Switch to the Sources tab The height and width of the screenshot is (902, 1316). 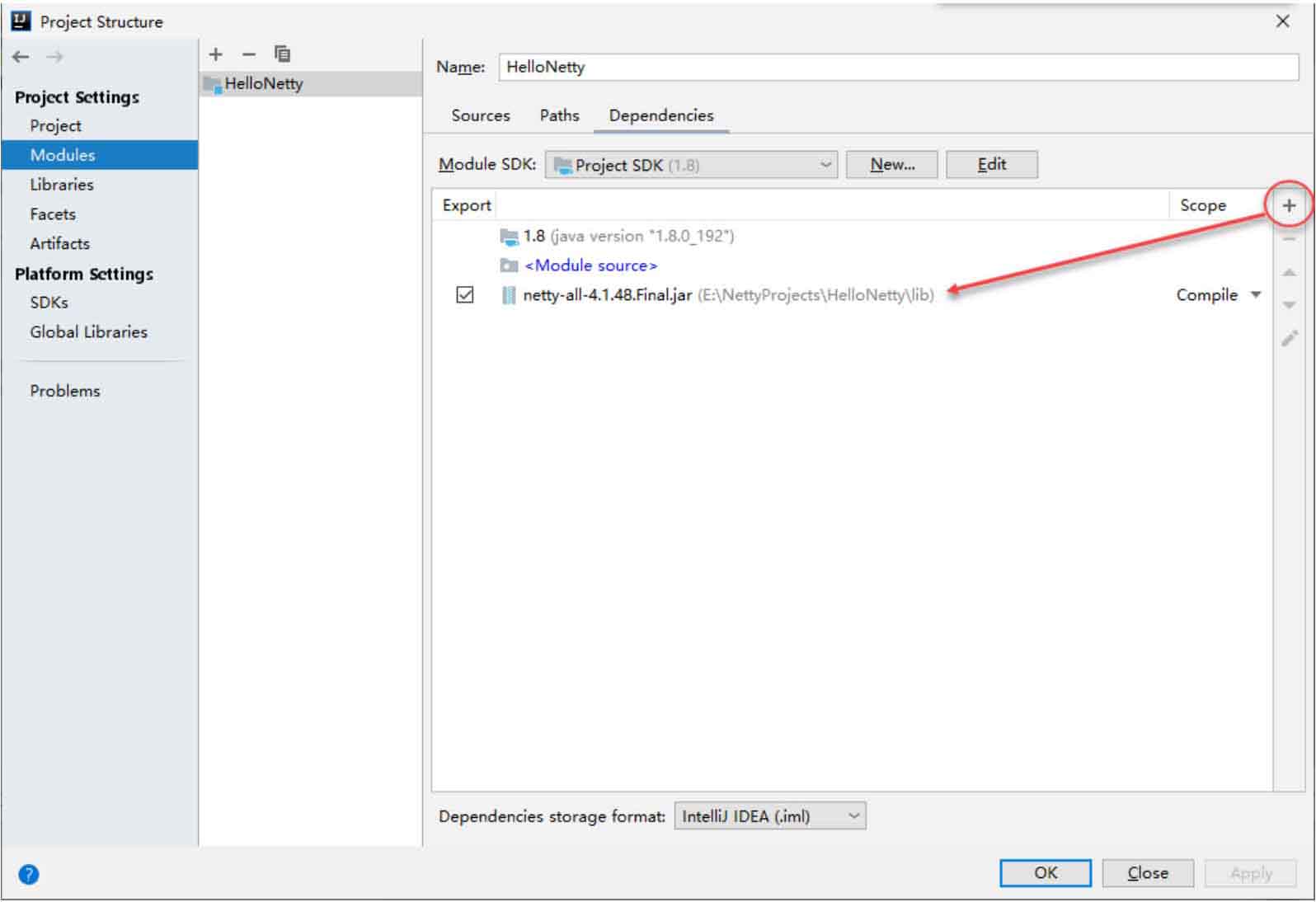click(480, 115)
